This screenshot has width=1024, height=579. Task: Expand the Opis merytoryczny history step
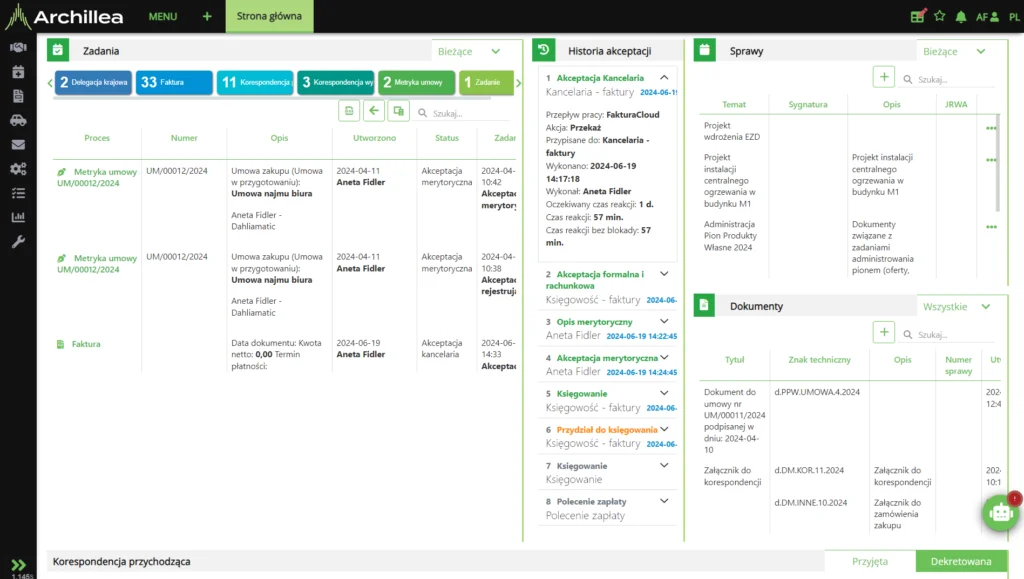[x=664, y=322]
